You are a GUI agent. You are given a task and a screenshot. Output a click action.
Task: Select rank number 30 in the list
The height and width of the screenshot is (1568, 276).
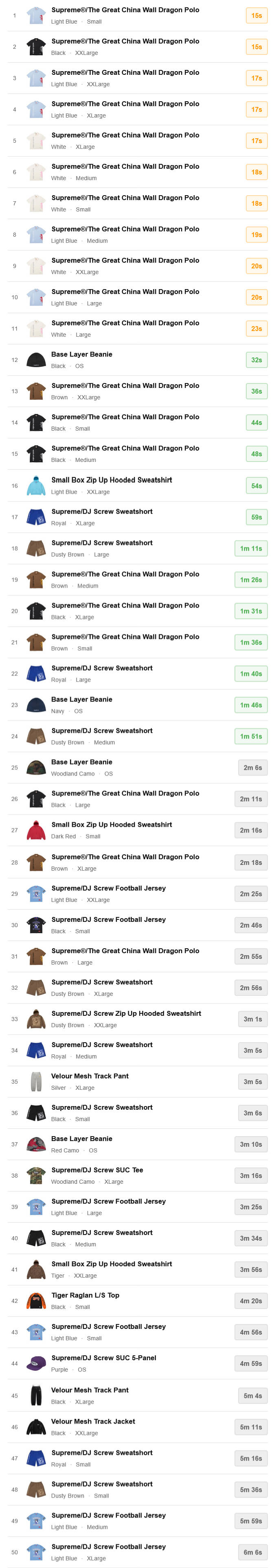pyautogui.click(x=15, y=925)
